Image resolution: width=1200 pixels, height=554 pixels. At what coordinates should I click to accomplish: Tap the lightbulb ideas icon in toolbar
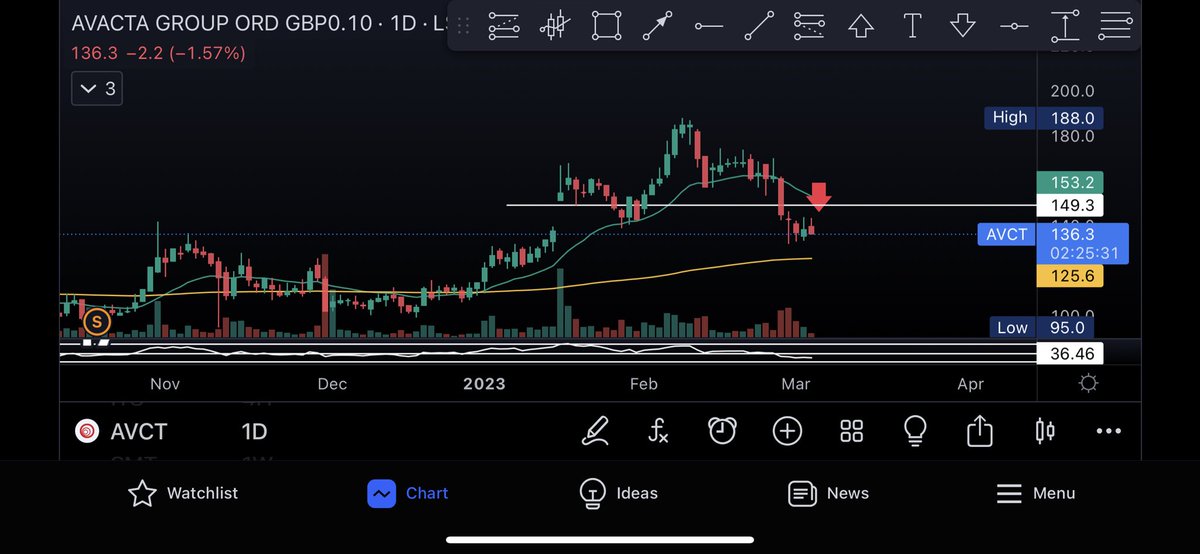click(915, 431)
